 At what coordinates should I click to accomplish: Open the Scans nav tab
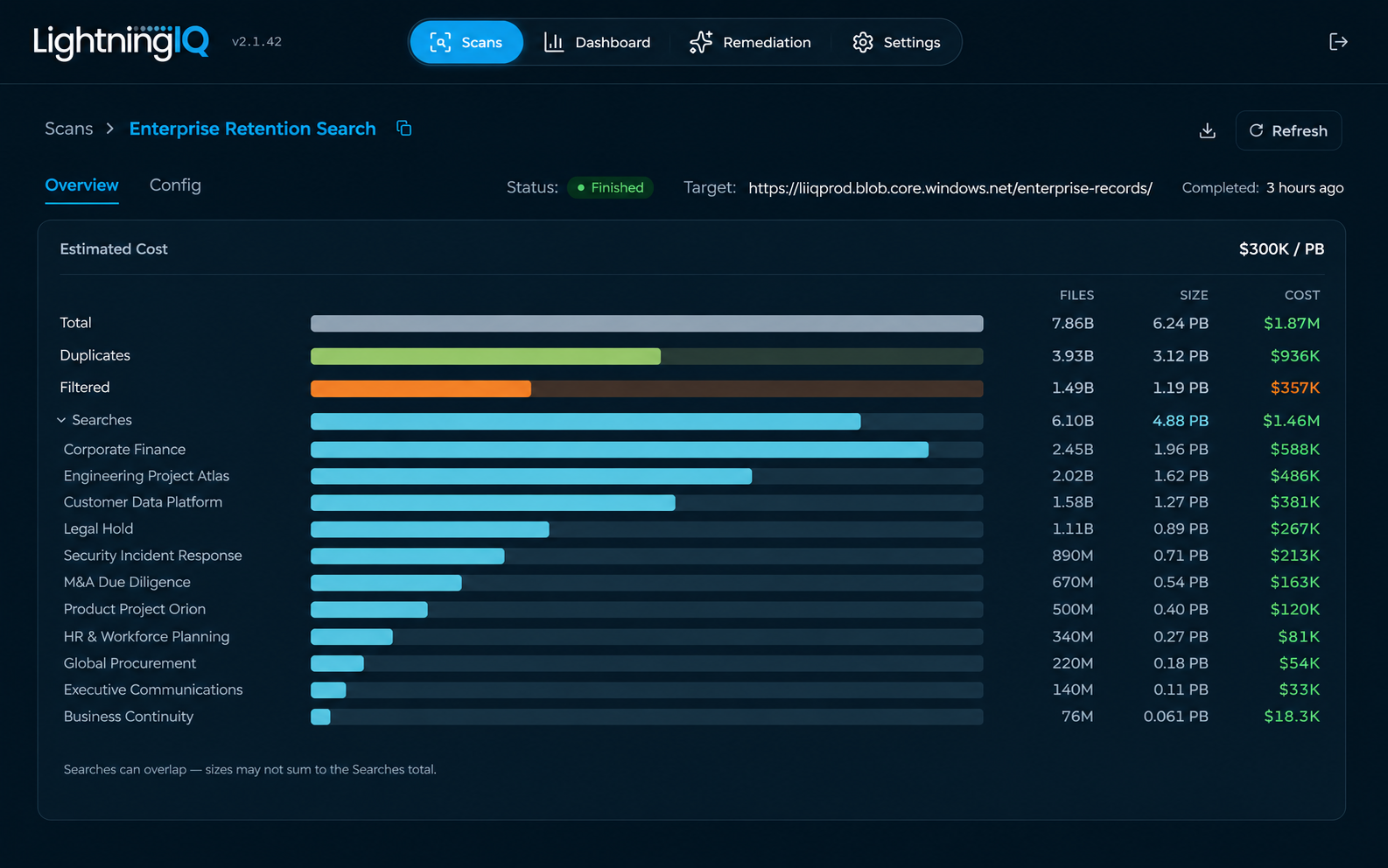[466, 42]
